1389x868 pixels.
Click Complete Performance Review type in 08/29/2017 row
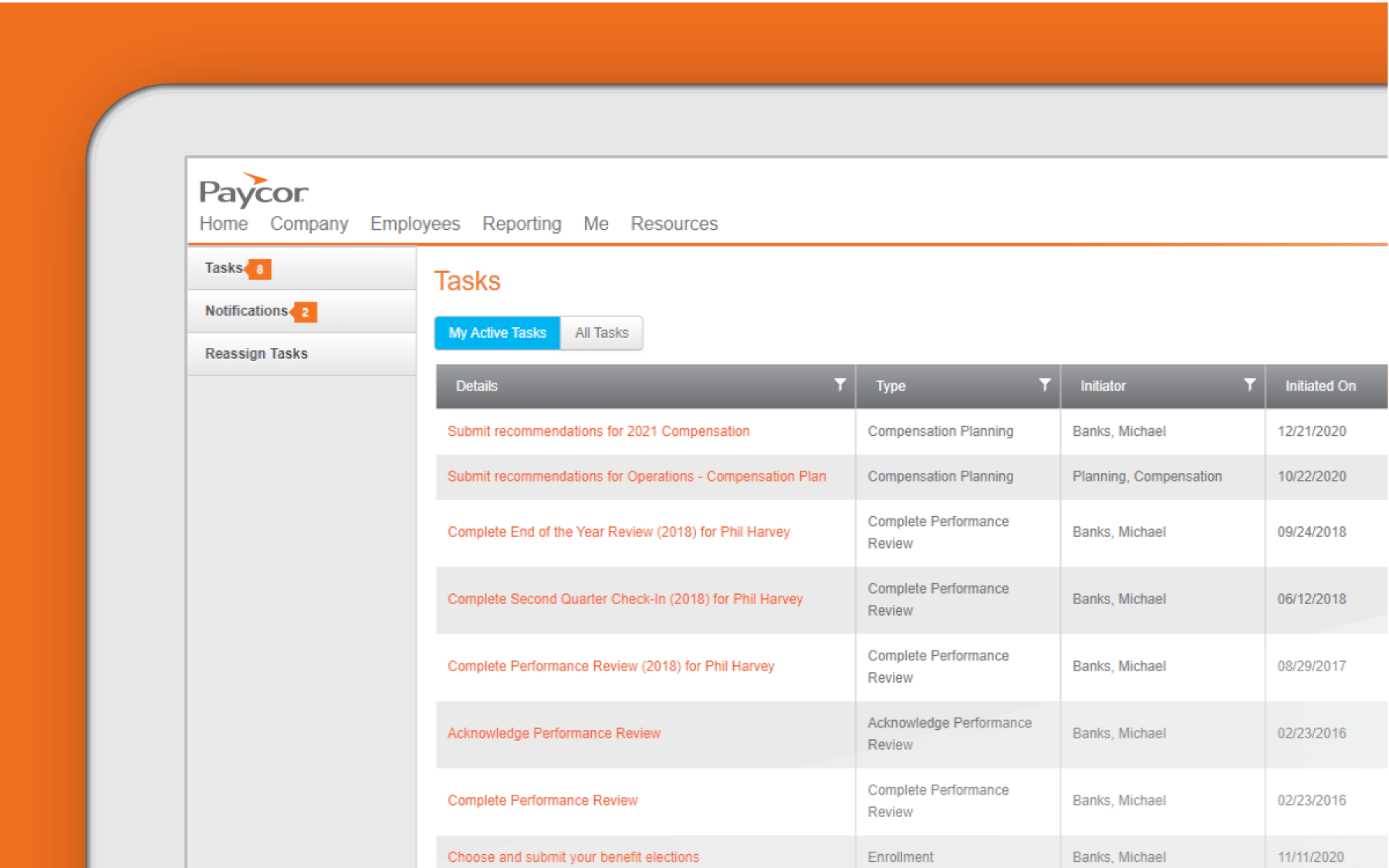[x=938, y=666]
